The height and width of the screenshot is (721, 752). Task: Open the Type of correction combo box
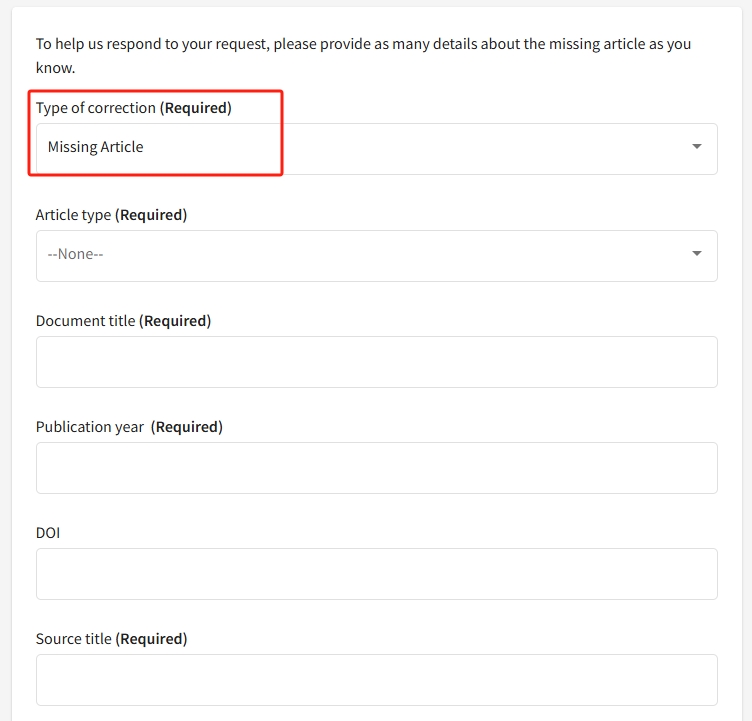pos(376,148)
